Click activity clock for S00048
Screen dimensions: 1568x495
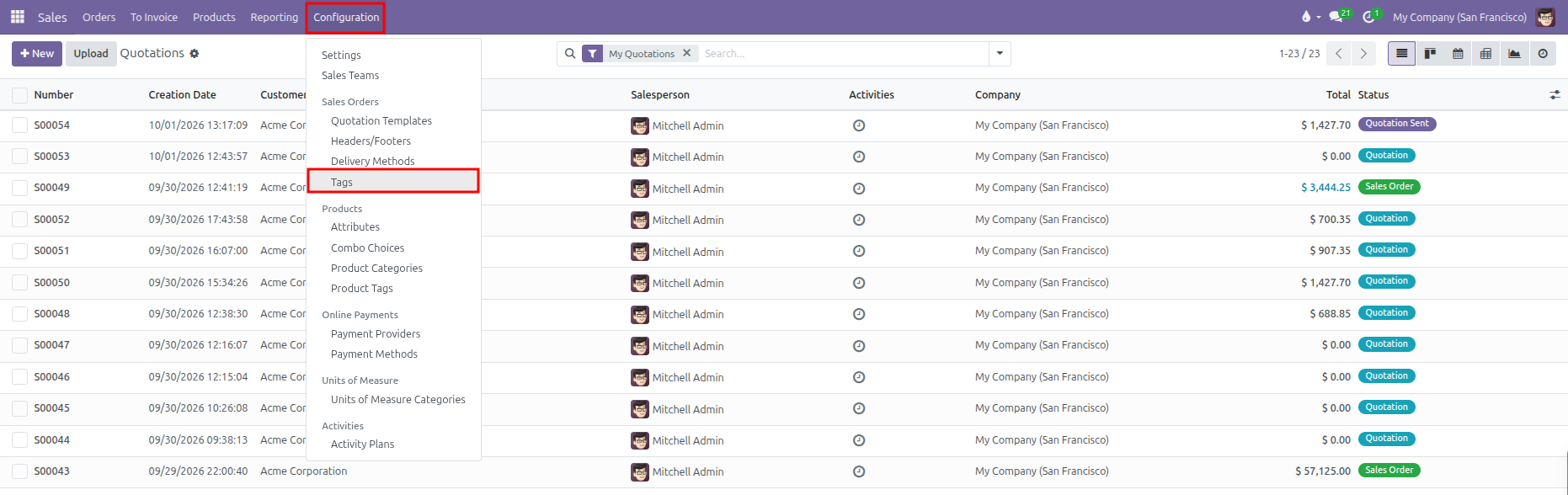pyautogui.click(x=859, y=314)
